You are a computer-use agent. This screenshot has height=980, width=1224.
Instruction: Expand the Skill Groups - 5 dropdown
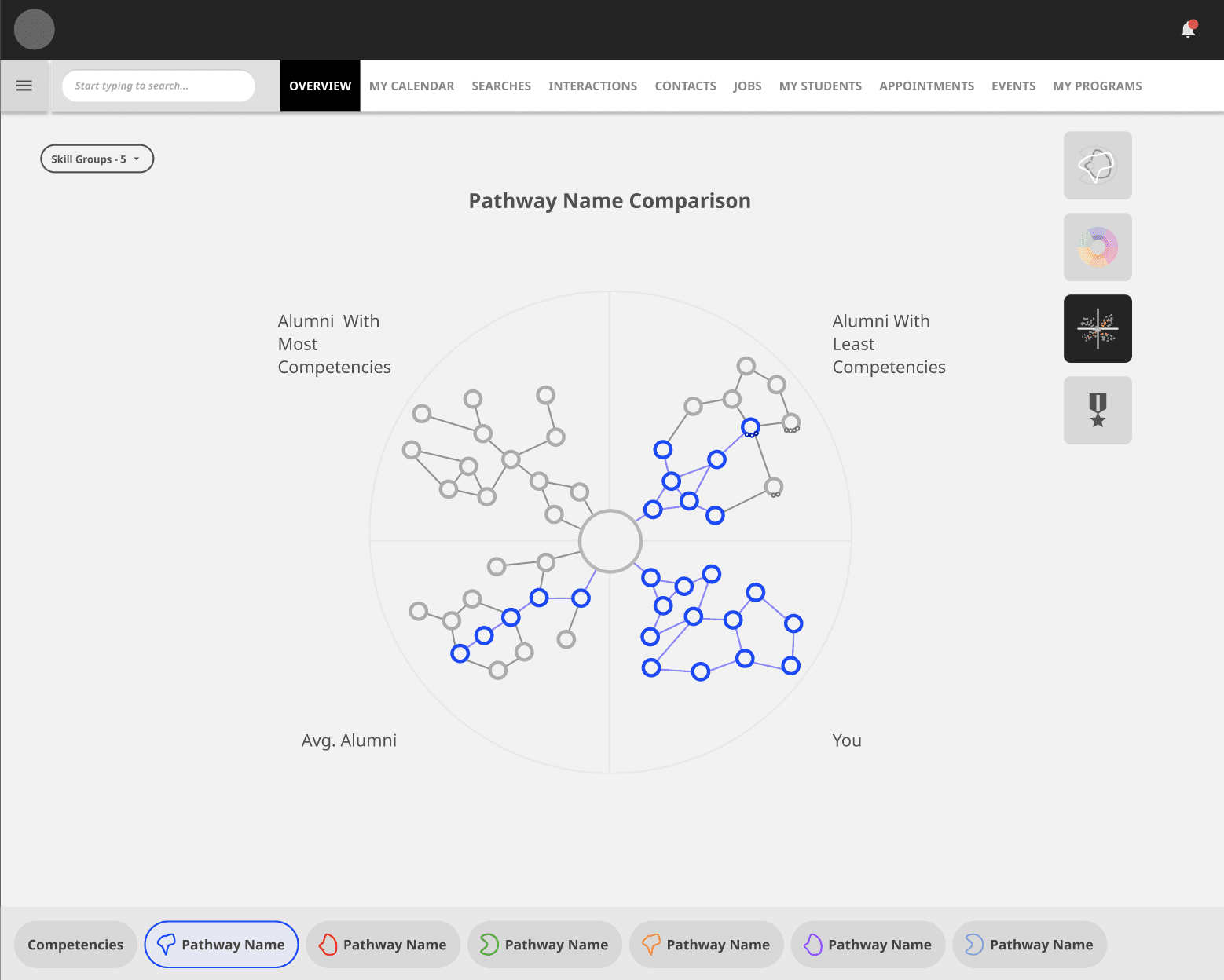click(97, 159)
